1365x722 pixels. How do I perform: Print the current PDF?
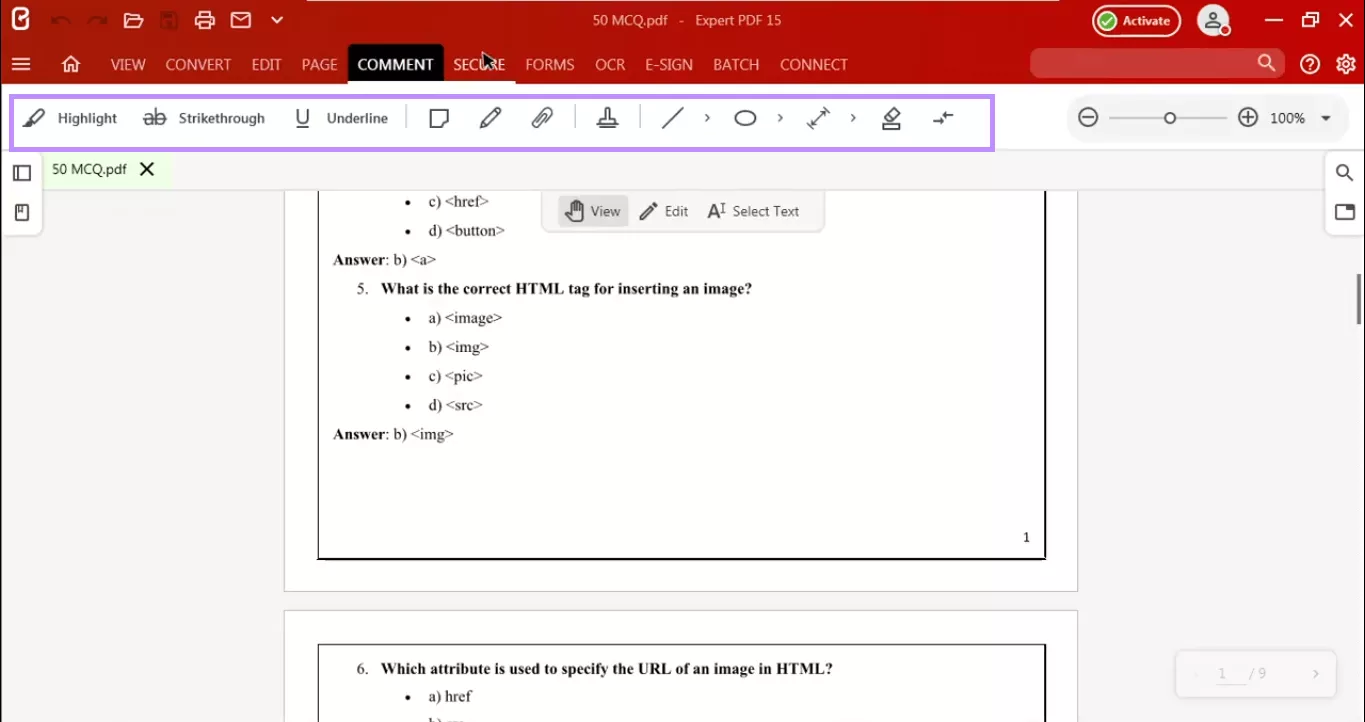point(206,20)
